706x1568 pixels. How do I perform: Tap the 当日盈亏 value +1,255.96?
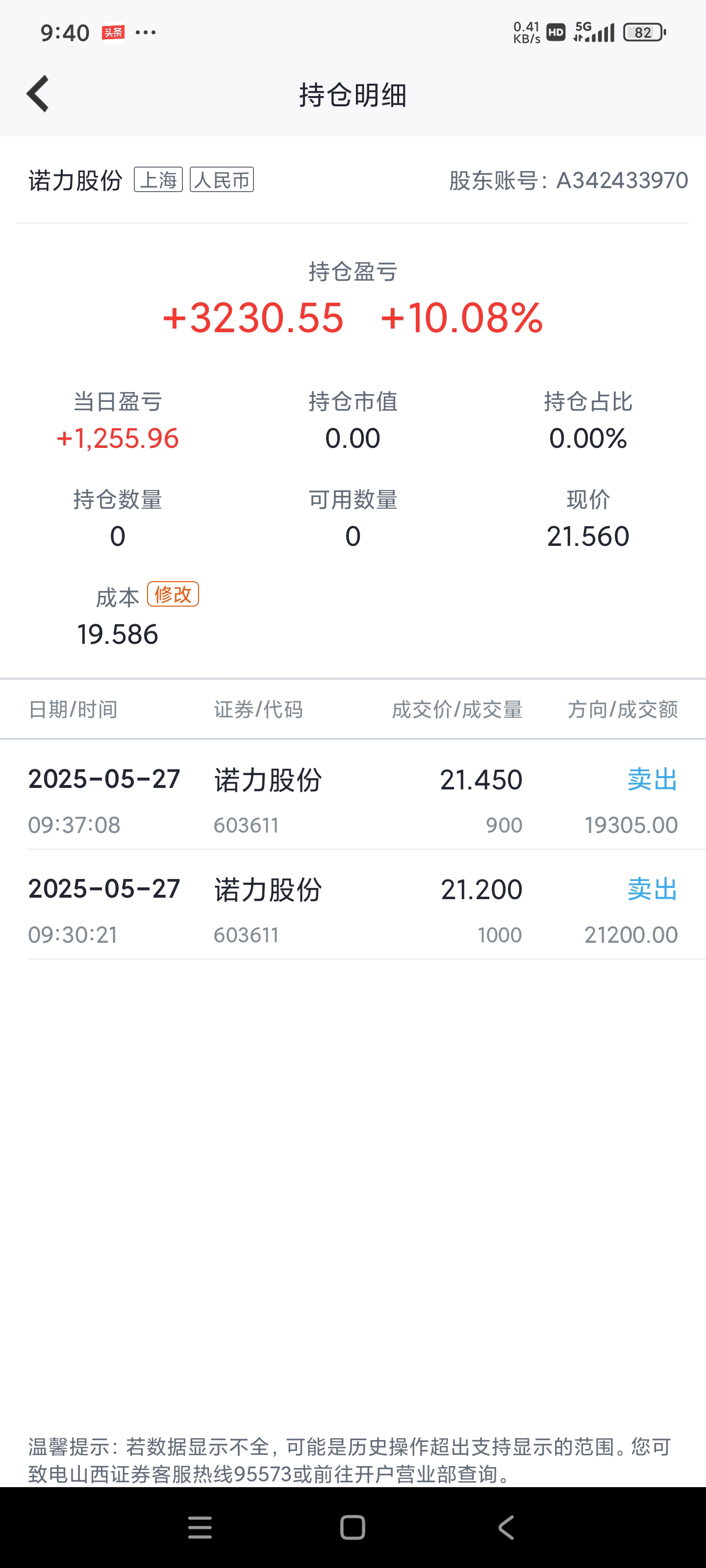tap(118, 438)
